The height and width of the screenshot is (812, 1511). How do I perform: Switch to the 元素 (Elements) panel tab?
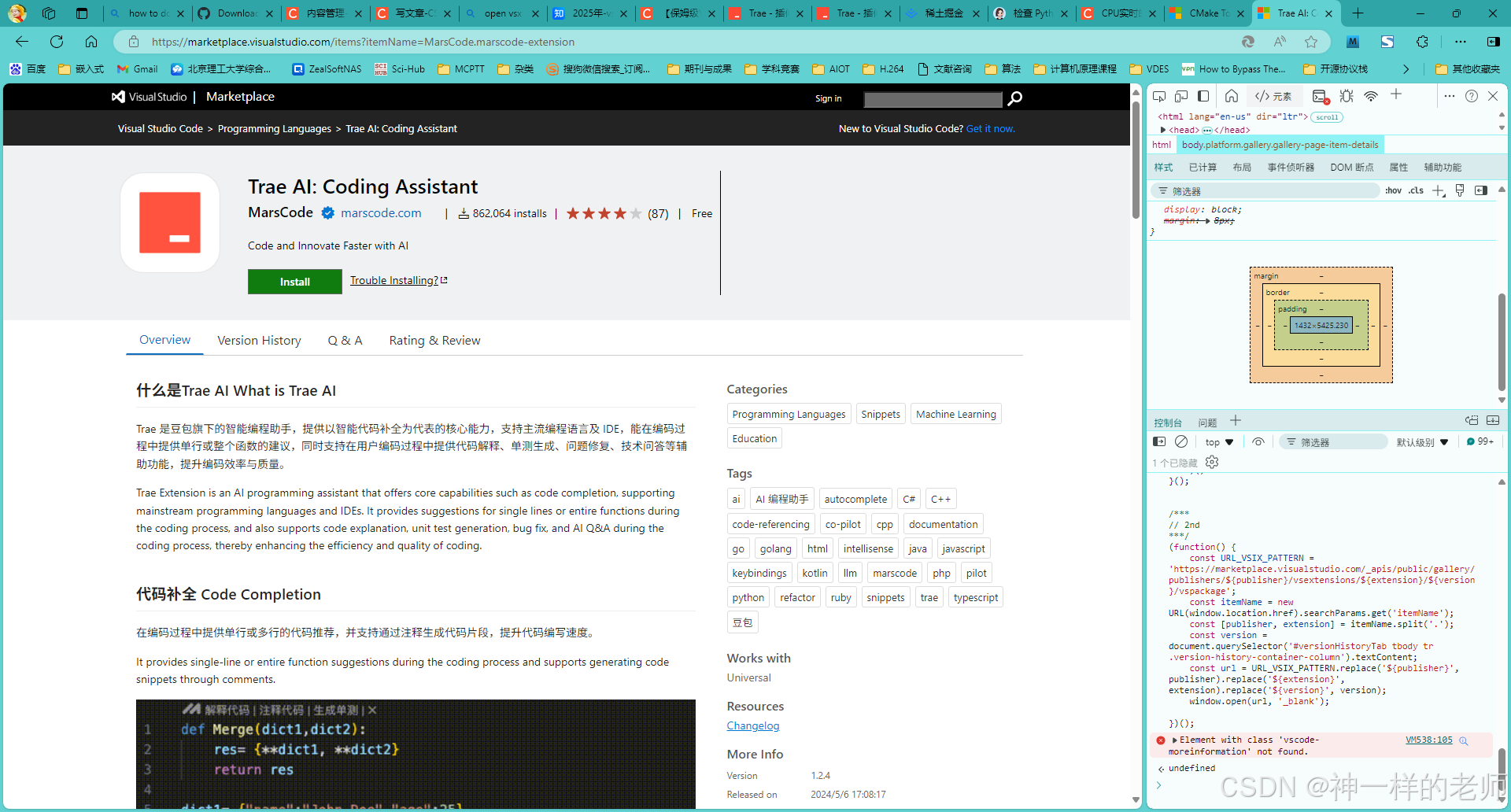pyautogui.click(x=1274, y=96)
